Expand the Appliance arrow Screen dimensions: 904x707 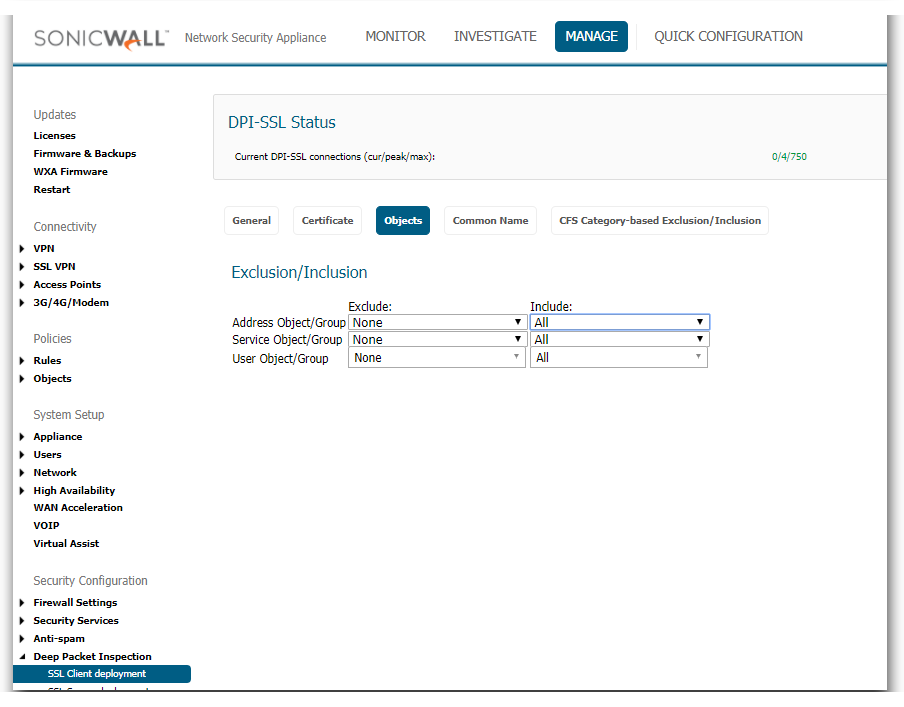pos(22,437)
